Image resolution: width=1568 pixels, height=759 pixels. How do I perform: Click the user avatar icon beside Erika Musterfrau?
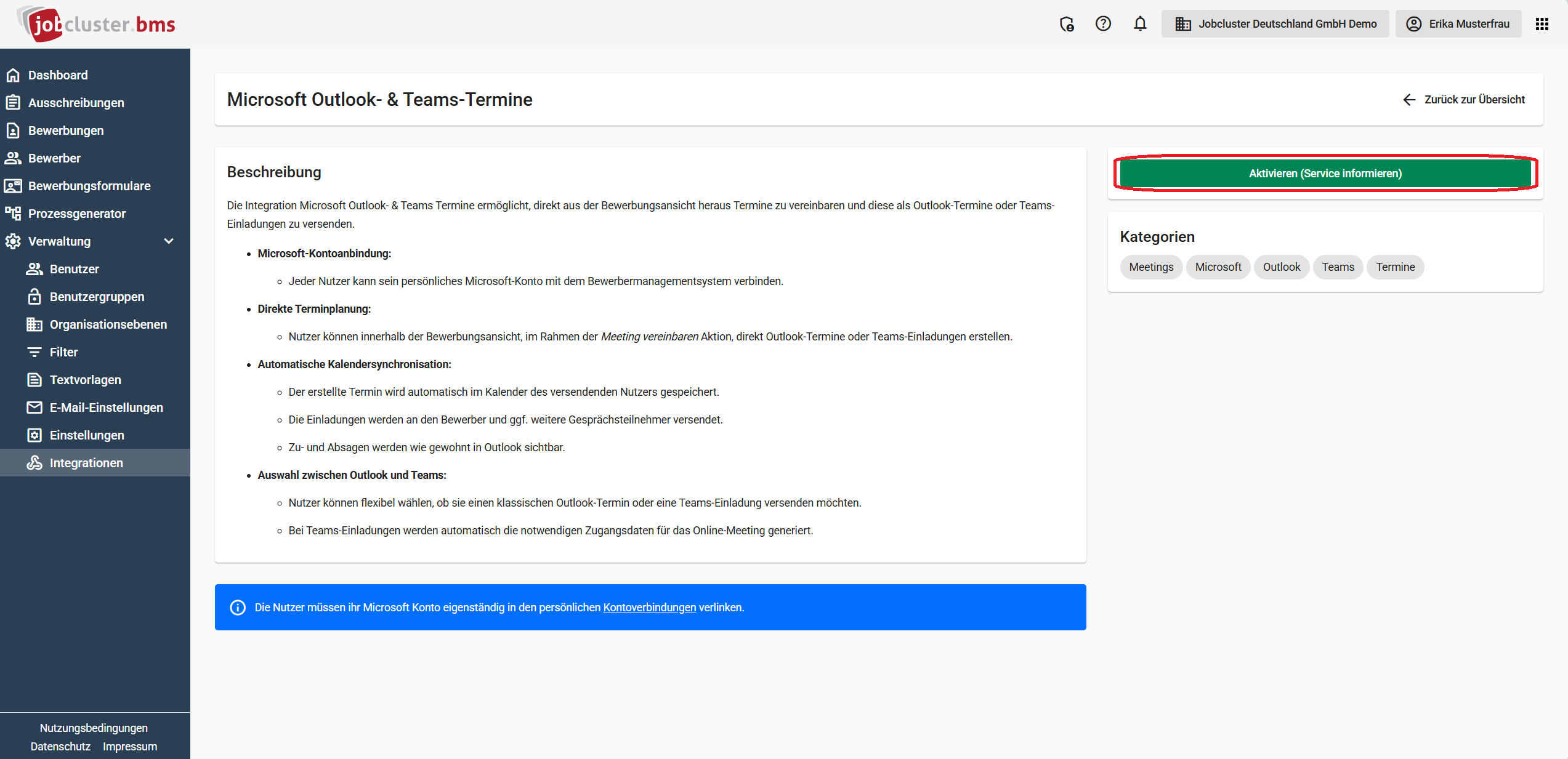(x=1414, y=24)
